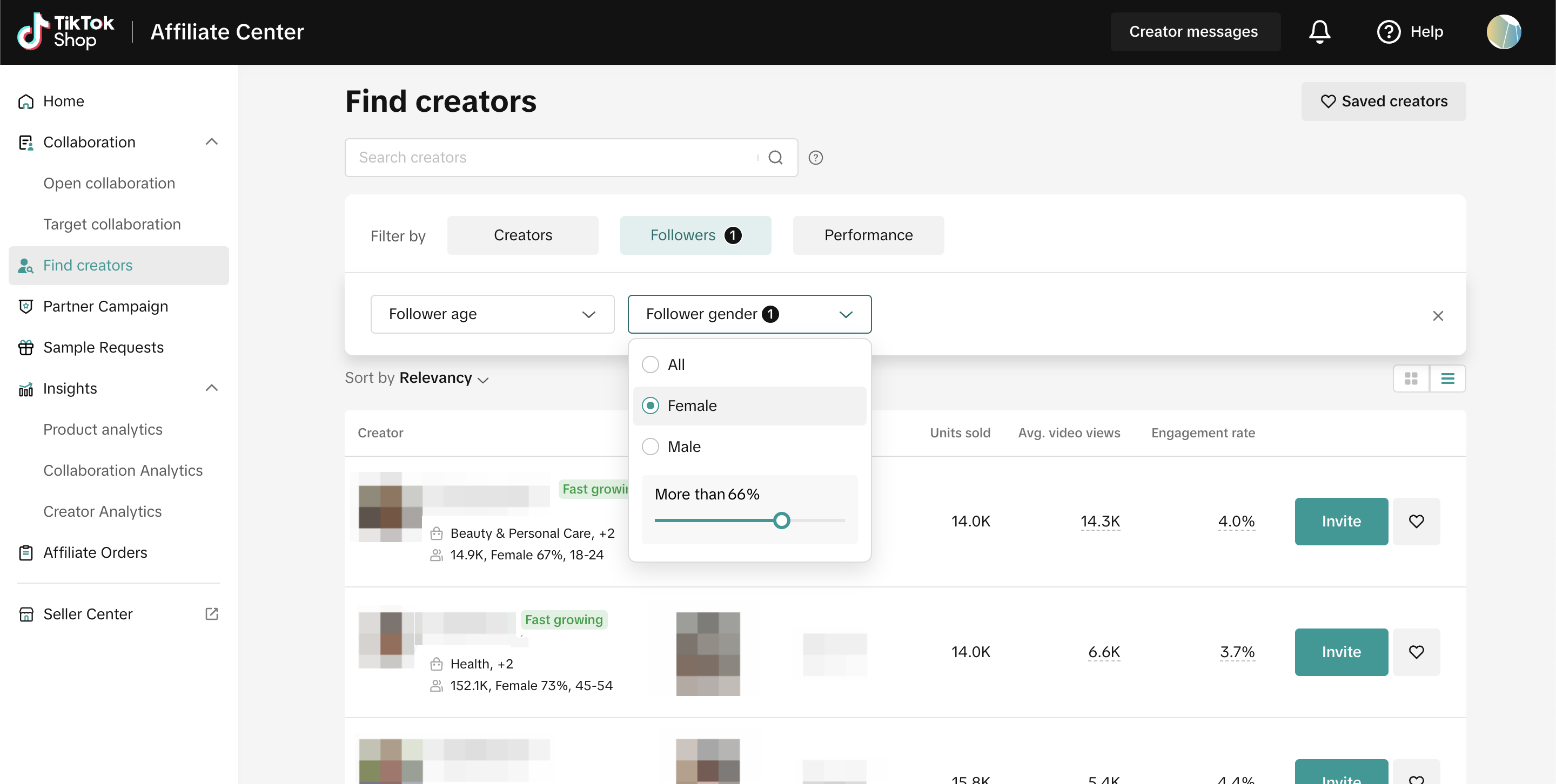
Task: Click the notification bell icon
Action: coord(1319,31)
